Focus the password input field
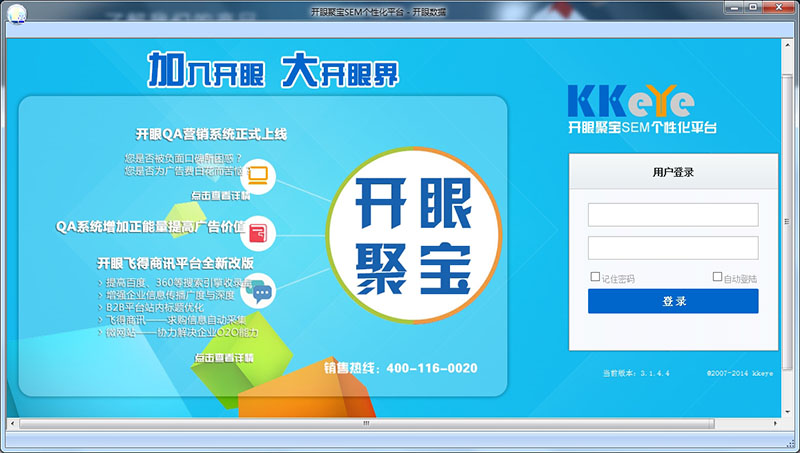Image resolution: width=800 pixels, height=453 pixels. [x=673, y=247]
